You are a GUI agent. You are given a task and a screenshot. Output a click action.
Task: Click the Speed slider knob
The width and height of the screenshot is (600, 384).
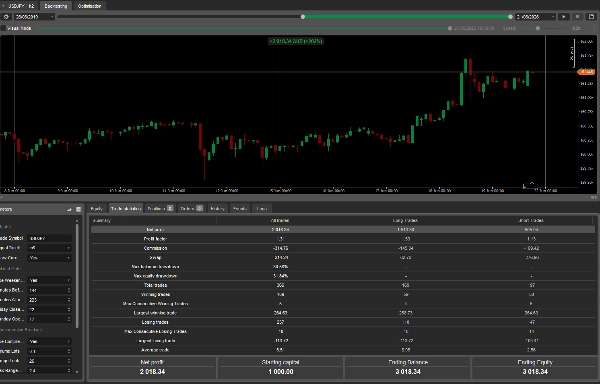pyautogui.click(x=538, y=28)
